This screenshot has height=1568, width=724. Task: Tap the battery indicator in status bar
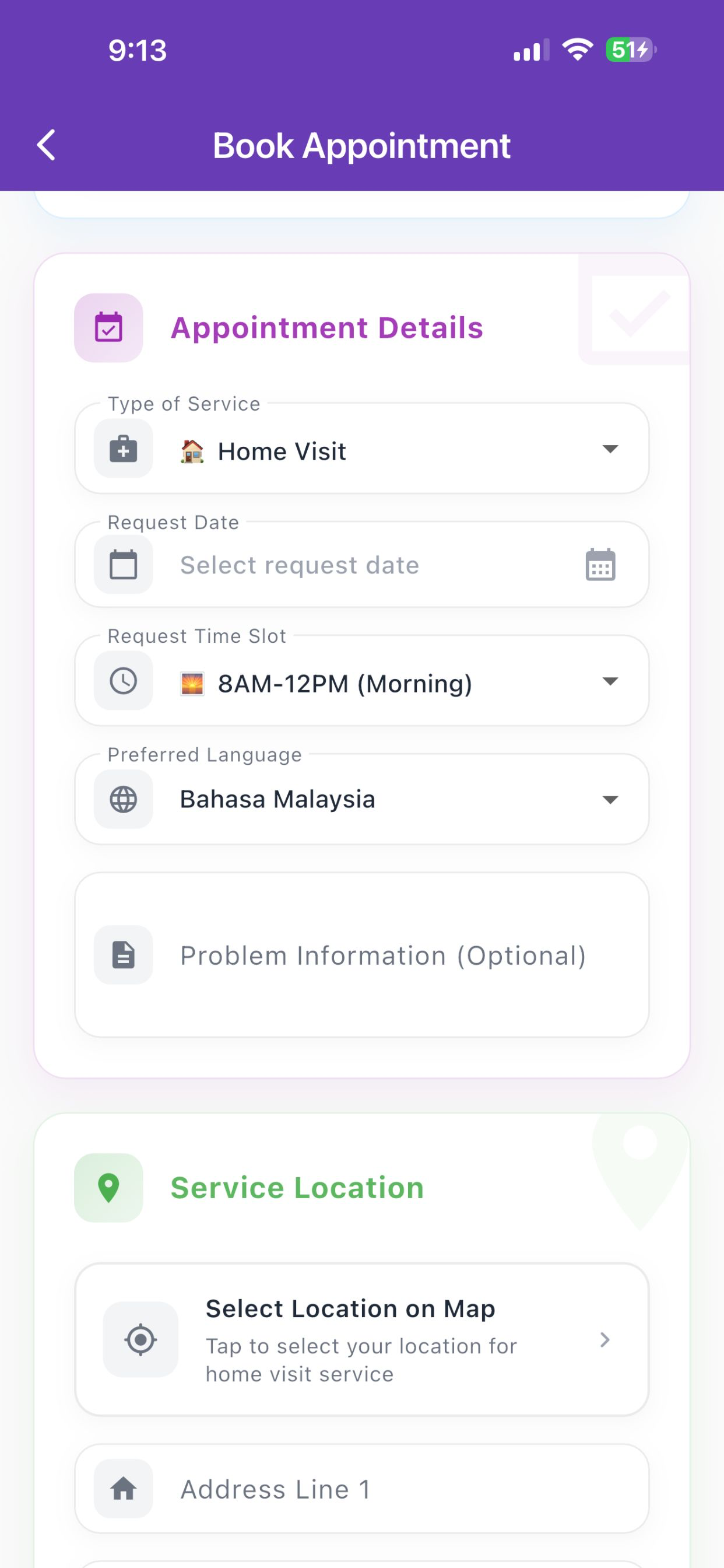(x=631, y=50)
